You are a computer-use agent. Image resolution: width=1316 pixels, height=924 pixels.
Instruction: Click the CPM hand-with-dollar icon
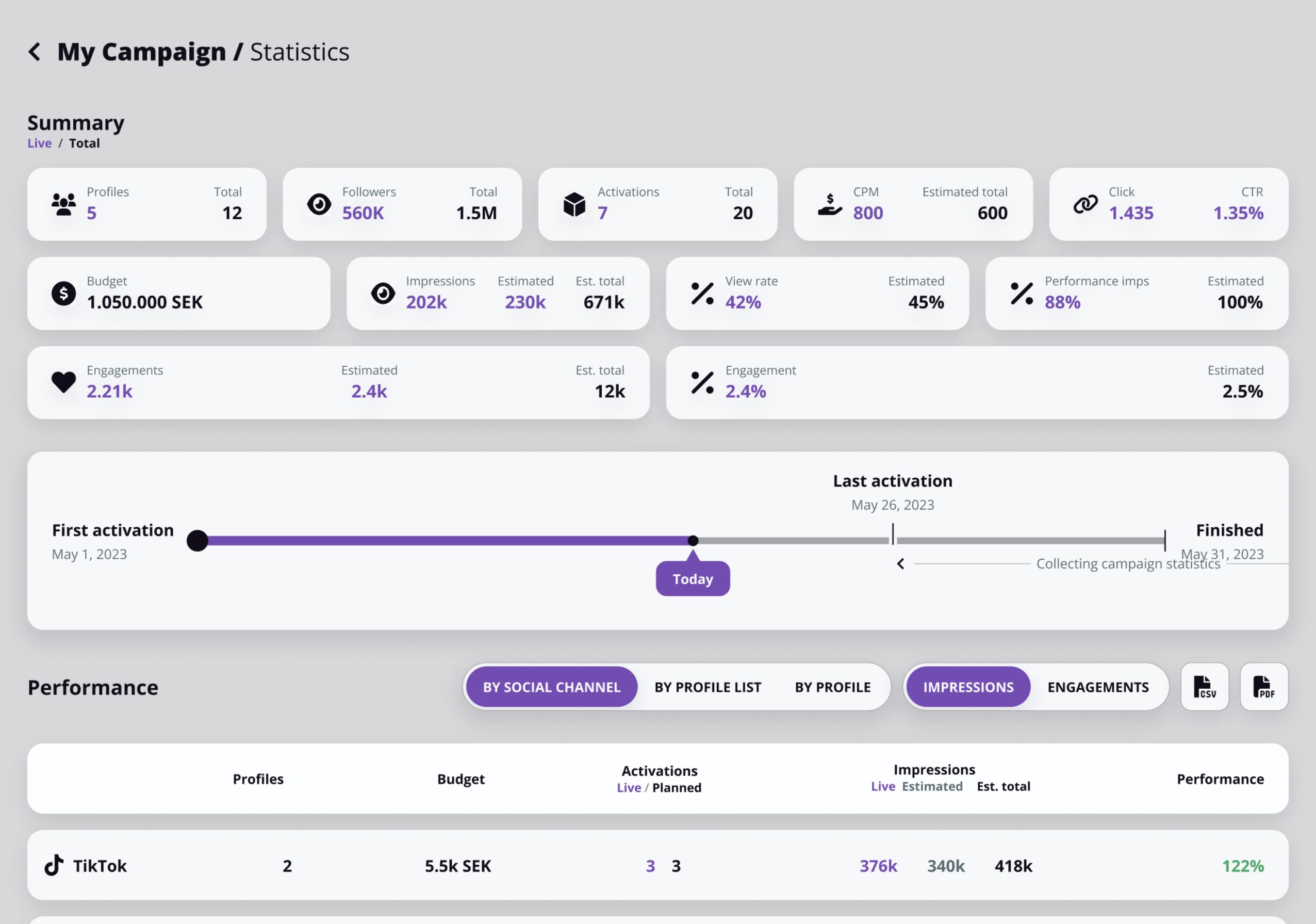pos(829,204)
